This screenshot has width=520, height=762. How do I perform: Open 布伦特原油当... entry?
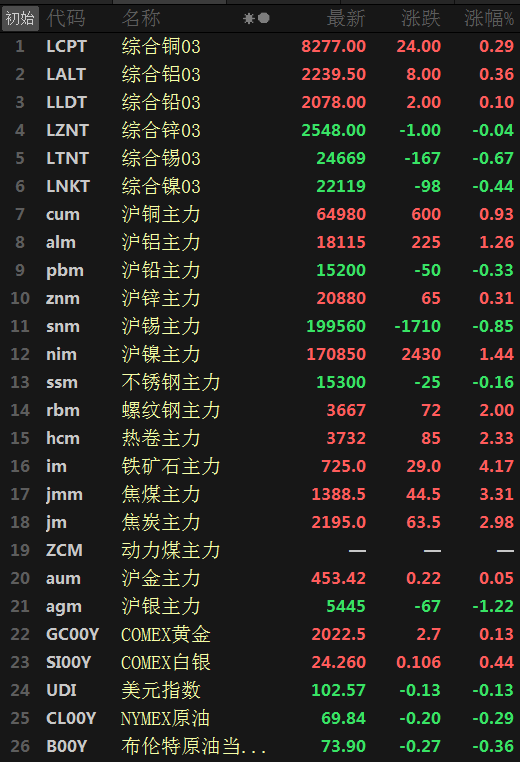(x=193, y=746)
